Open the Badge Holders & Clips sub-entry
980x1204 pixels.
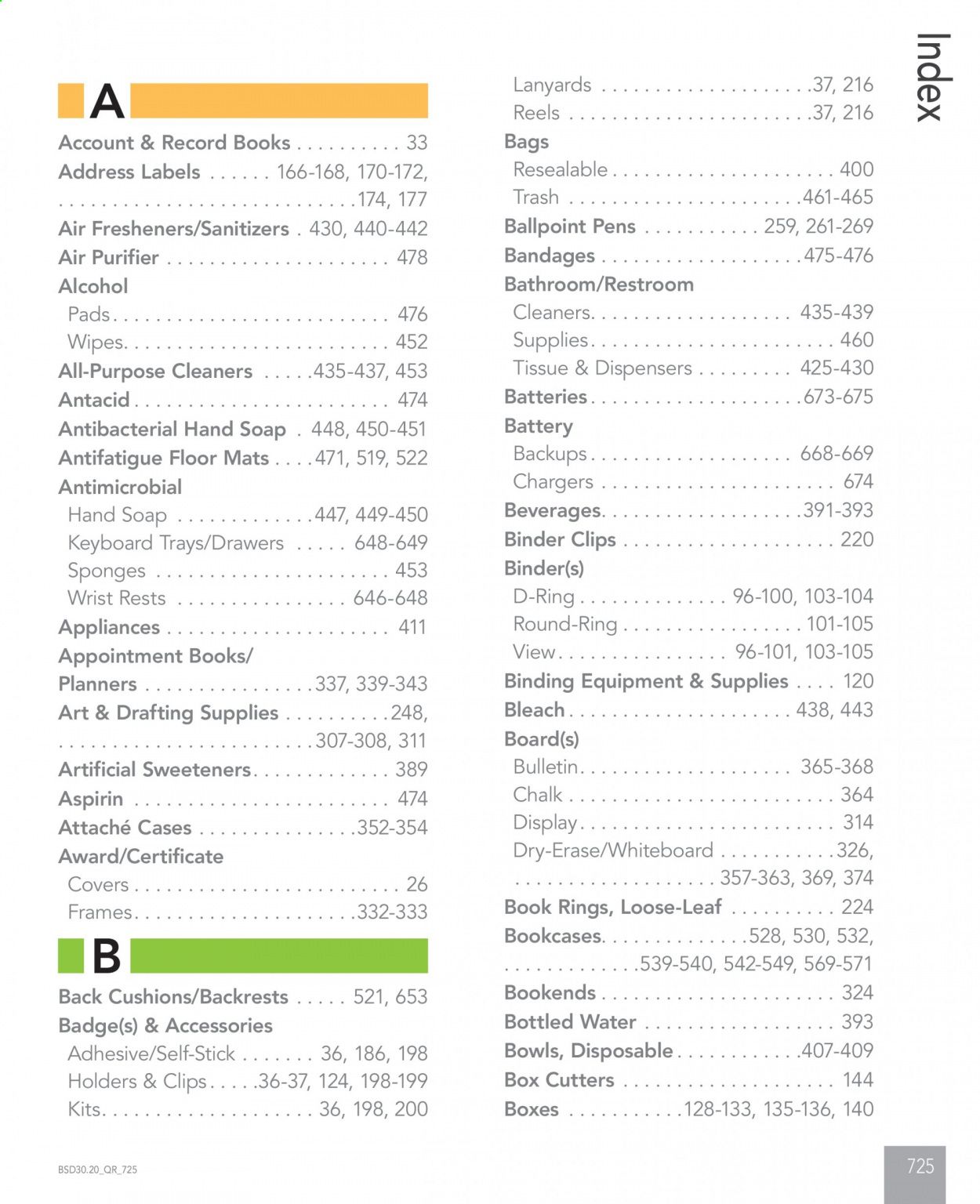coord(248,1082)
